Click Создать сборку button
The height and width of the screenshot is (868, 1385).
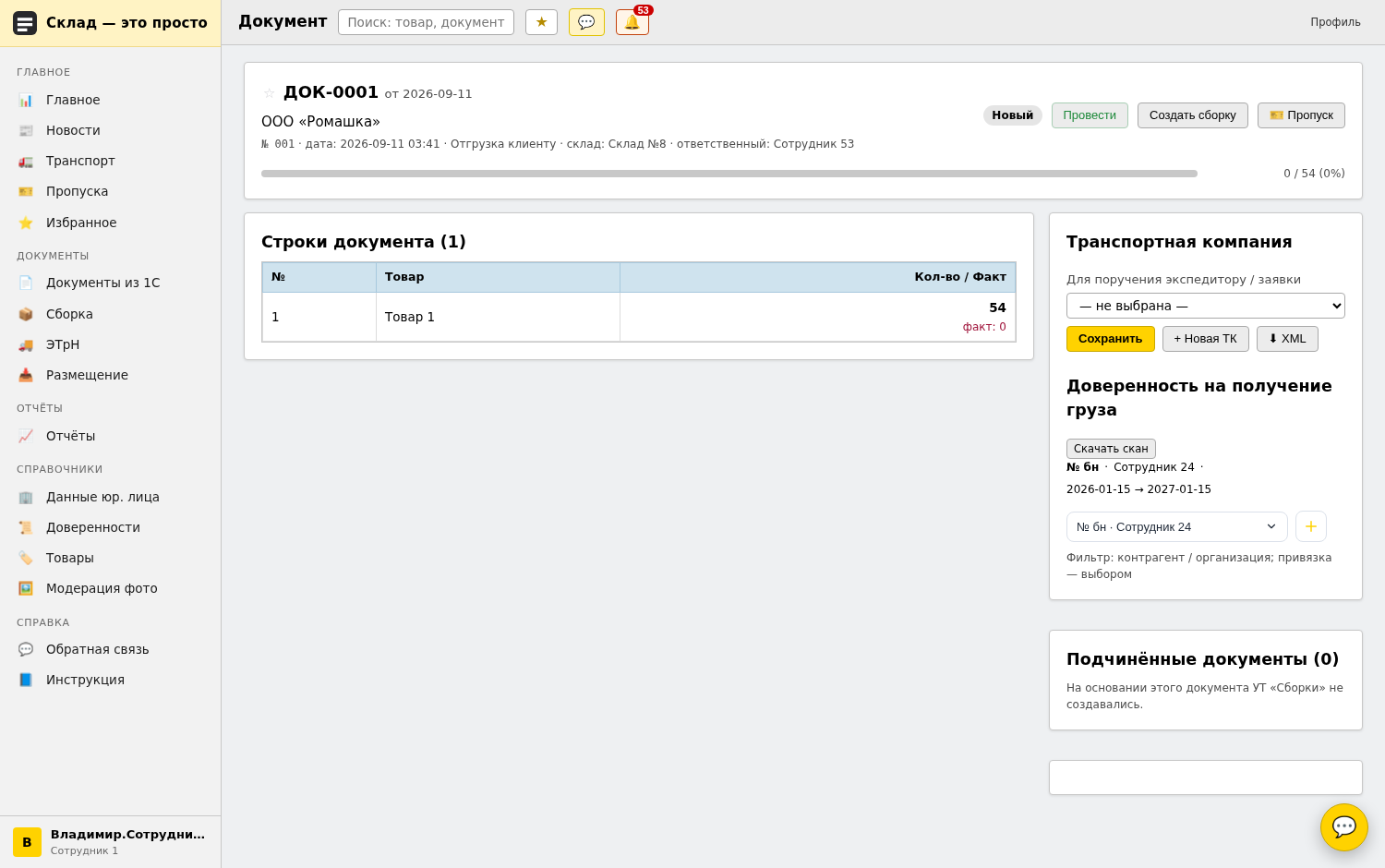pos(1193,115)
